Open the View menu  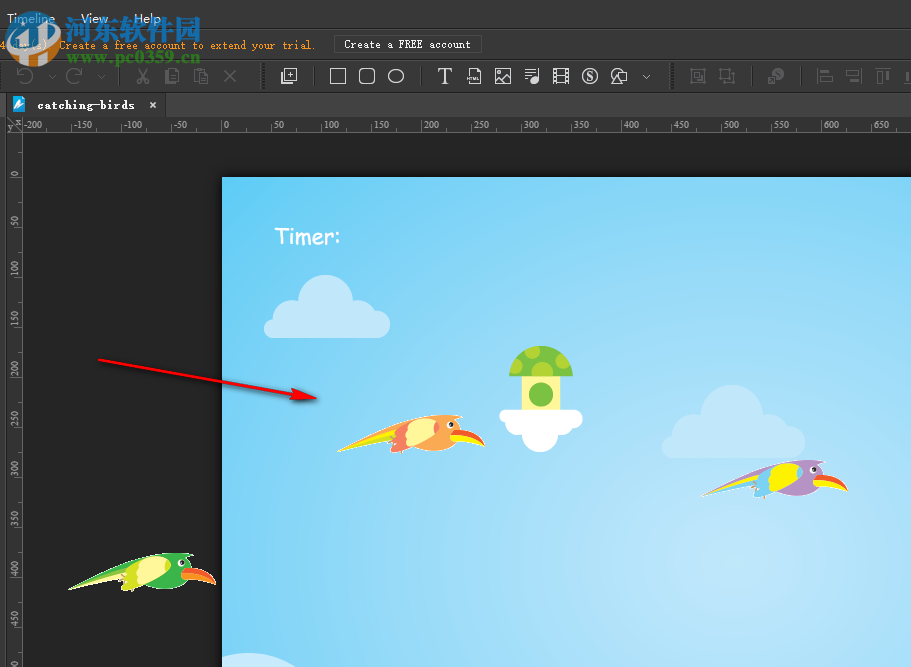(x=94, y=18)
